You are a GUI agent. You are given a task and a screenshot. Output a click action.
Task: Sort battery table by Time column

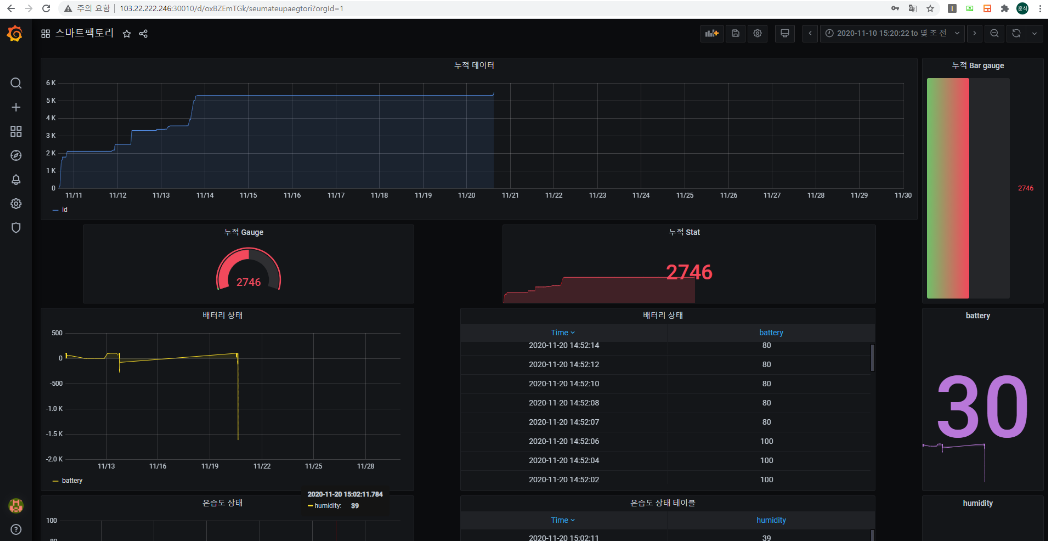pyautogui.click(x=563, y=332)
